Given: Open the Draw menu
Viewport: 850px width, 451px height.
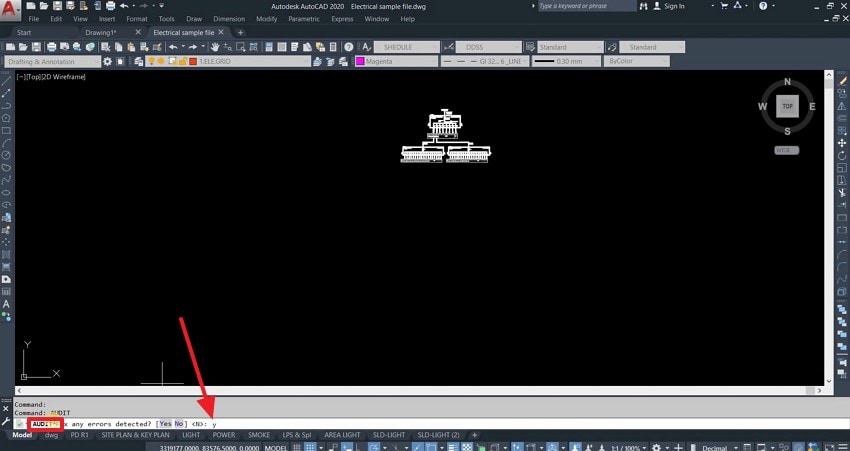Looking at the screenshot, I should tap(194, 19).
